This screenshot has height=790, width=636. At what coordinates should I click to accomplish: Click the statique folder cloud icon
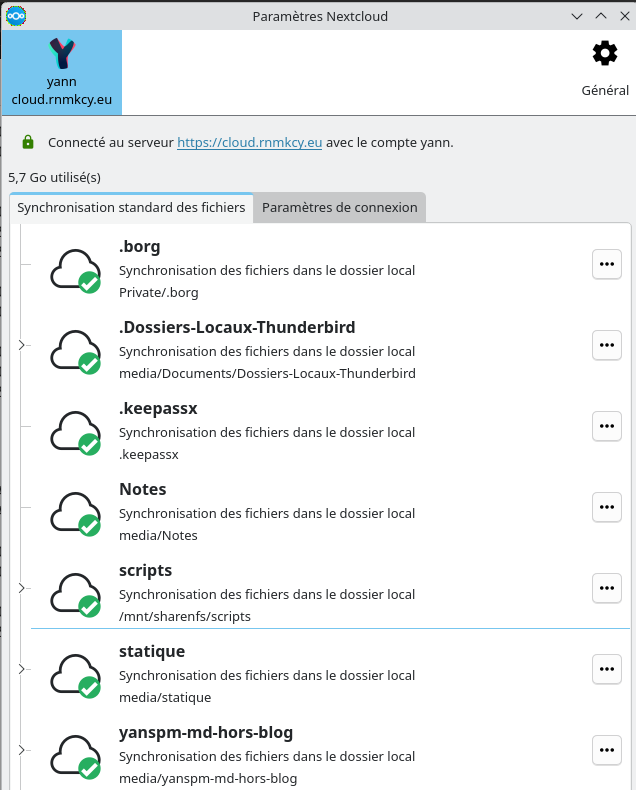(x=76, y=676)
